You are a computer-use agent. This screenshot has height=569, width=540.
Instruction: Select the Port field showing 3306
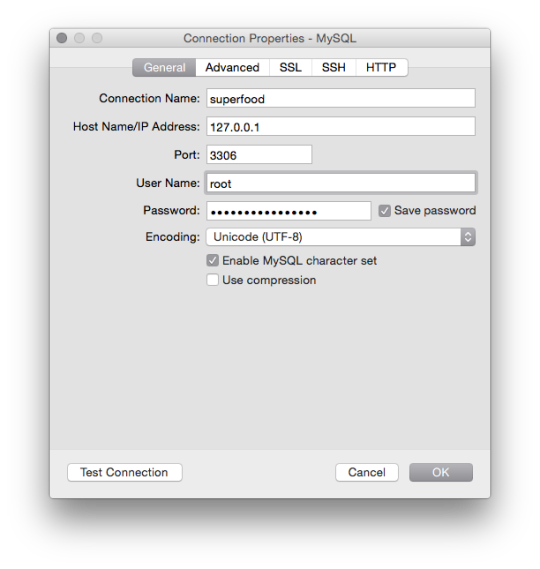(x=259, y=155)
